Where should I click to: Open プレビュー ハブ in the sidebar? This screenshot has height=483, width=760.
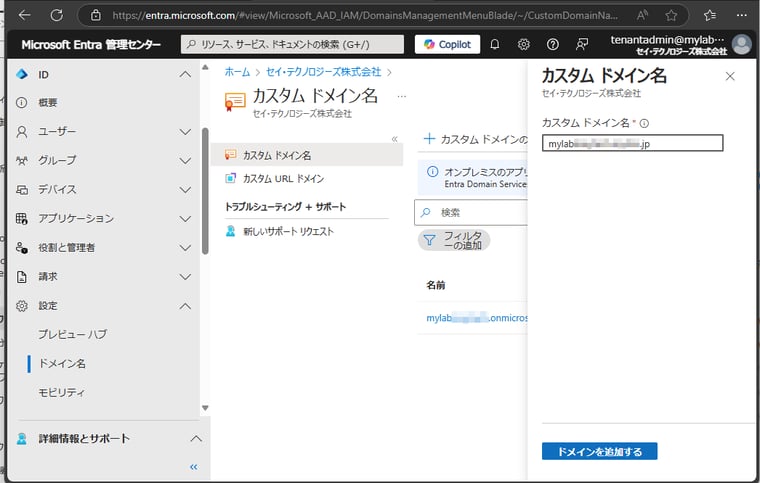pos(72,334)
